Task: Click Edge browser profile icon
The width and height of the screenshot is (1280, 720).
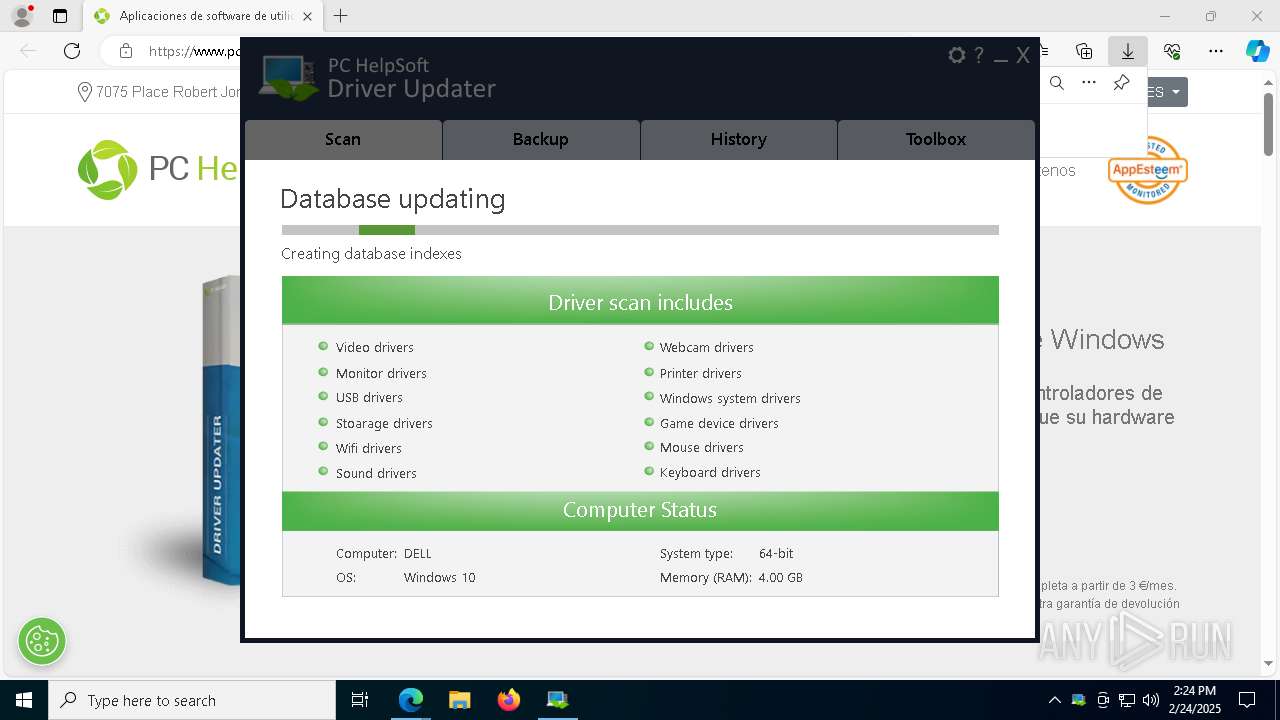Action: (x=22, y=16)
